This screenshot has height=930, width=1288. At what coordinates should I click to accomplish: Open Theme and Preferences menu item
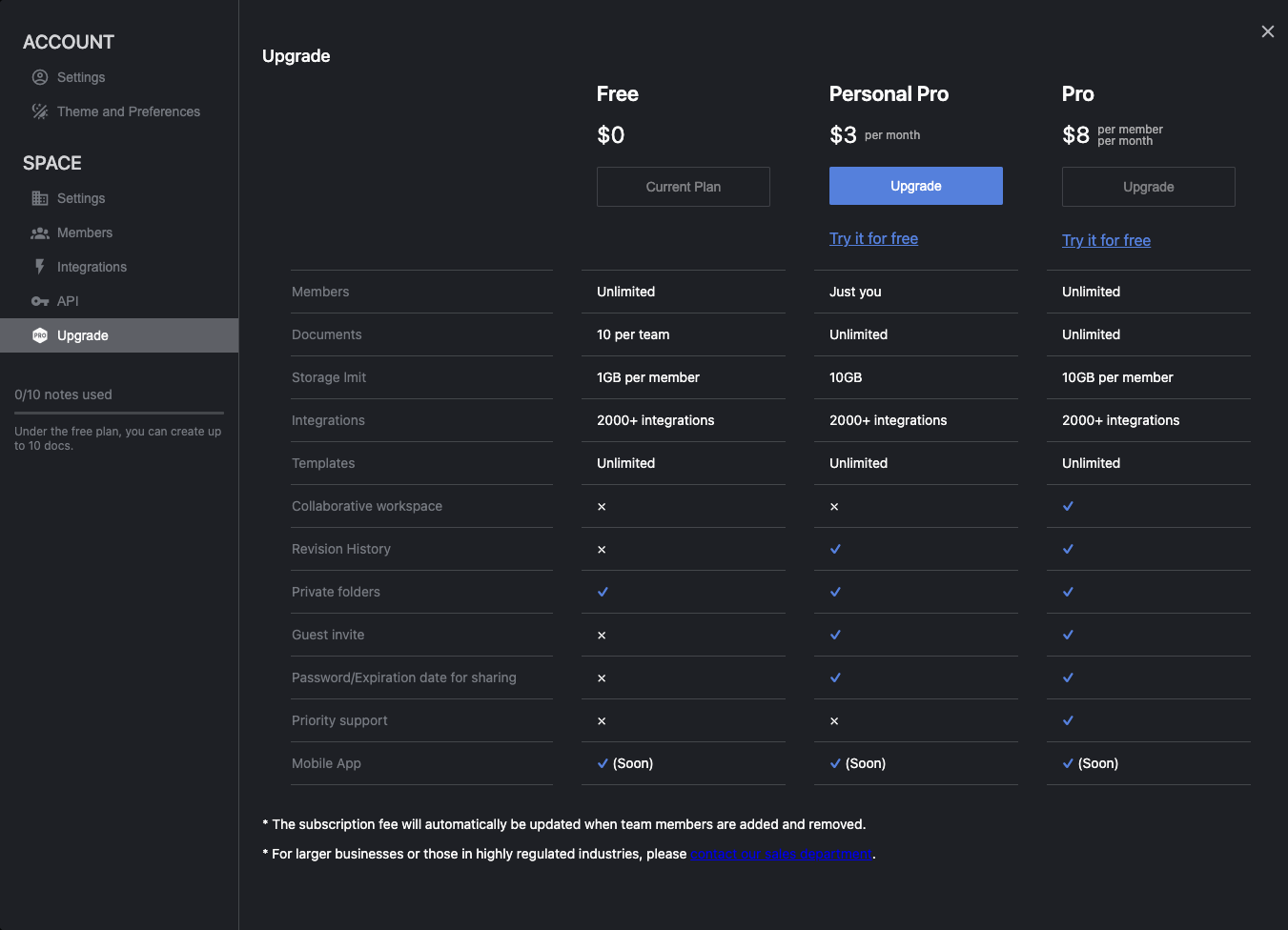click(x=129, y=111)
